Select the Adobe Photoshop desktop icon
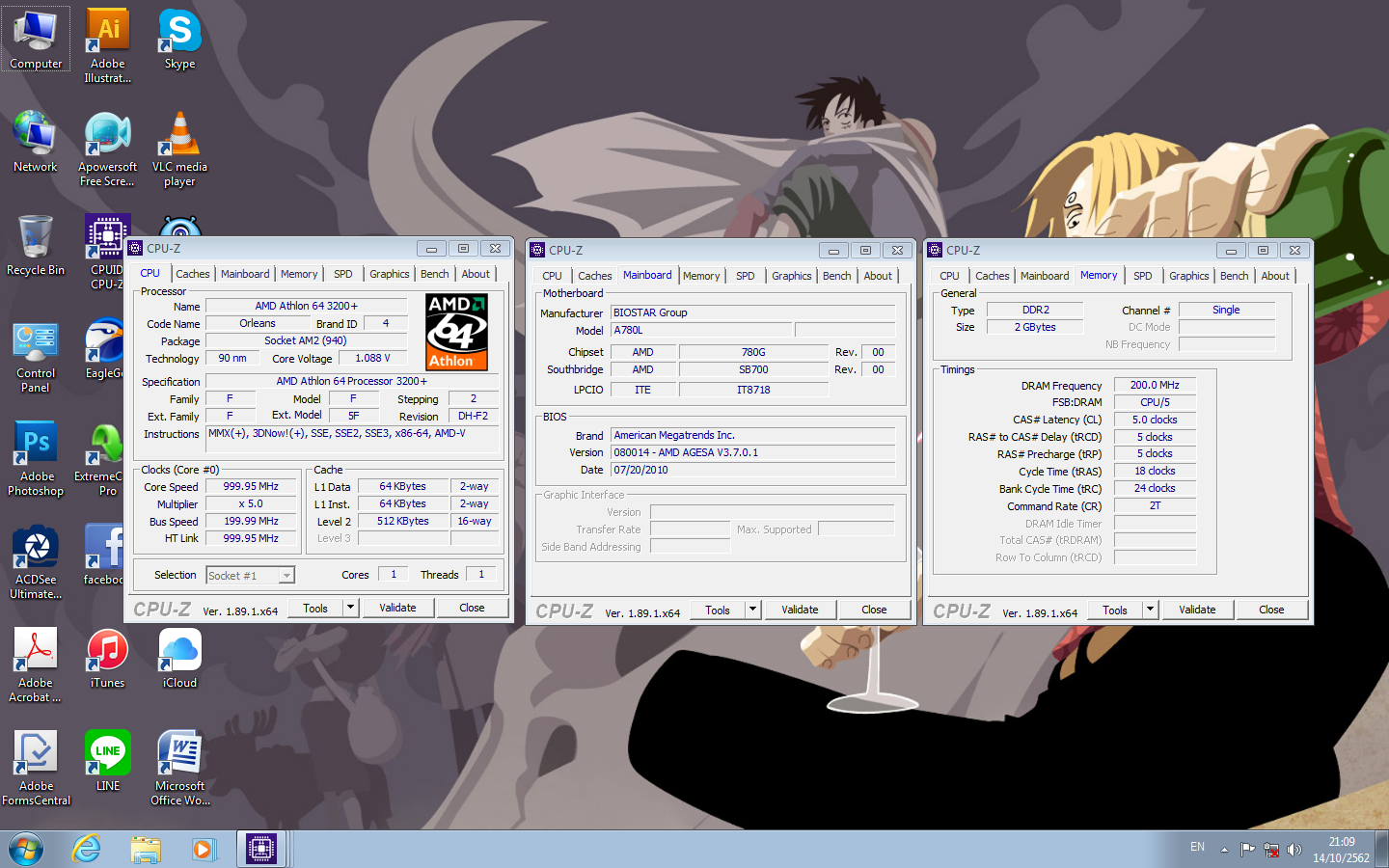 coord(36,459)
